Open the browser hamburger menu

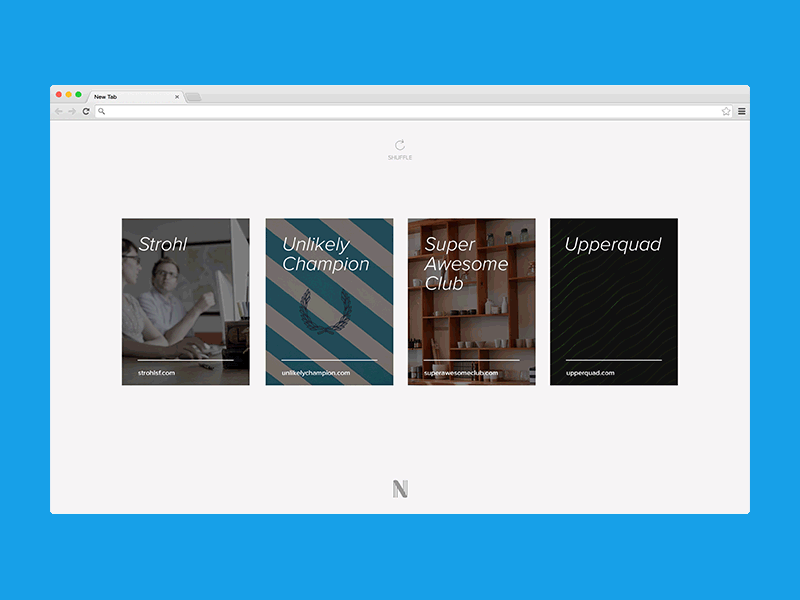[x=741, y=111]
